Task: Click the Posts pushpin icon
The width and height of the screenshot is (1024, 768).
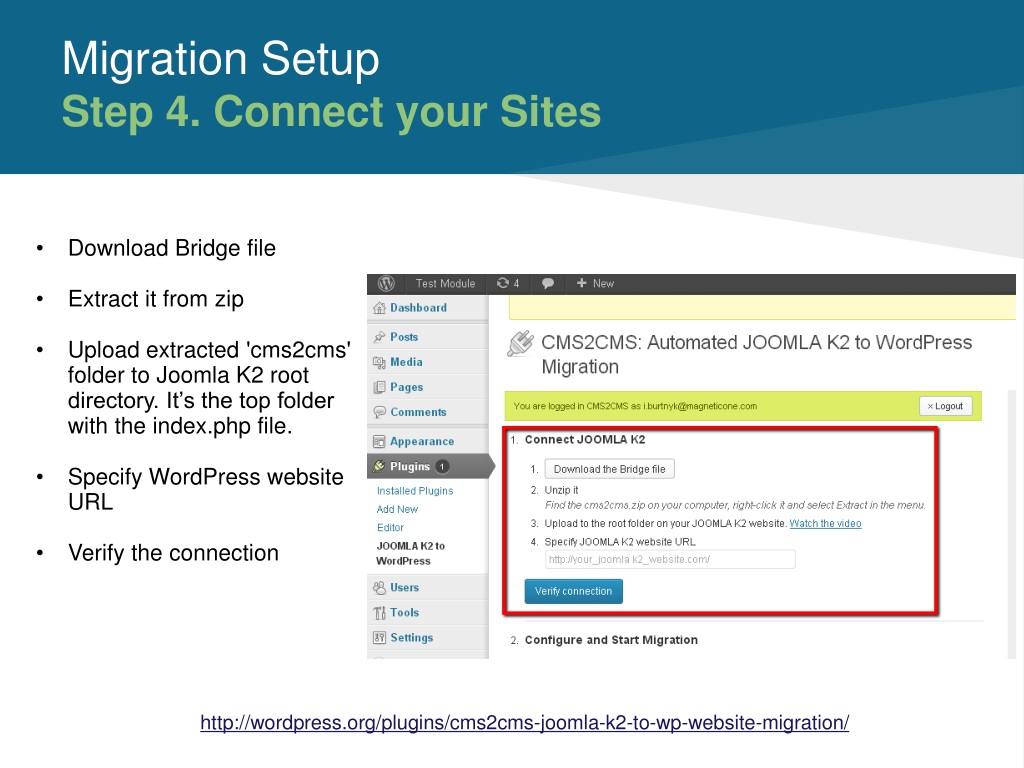Action: [379, 337]
